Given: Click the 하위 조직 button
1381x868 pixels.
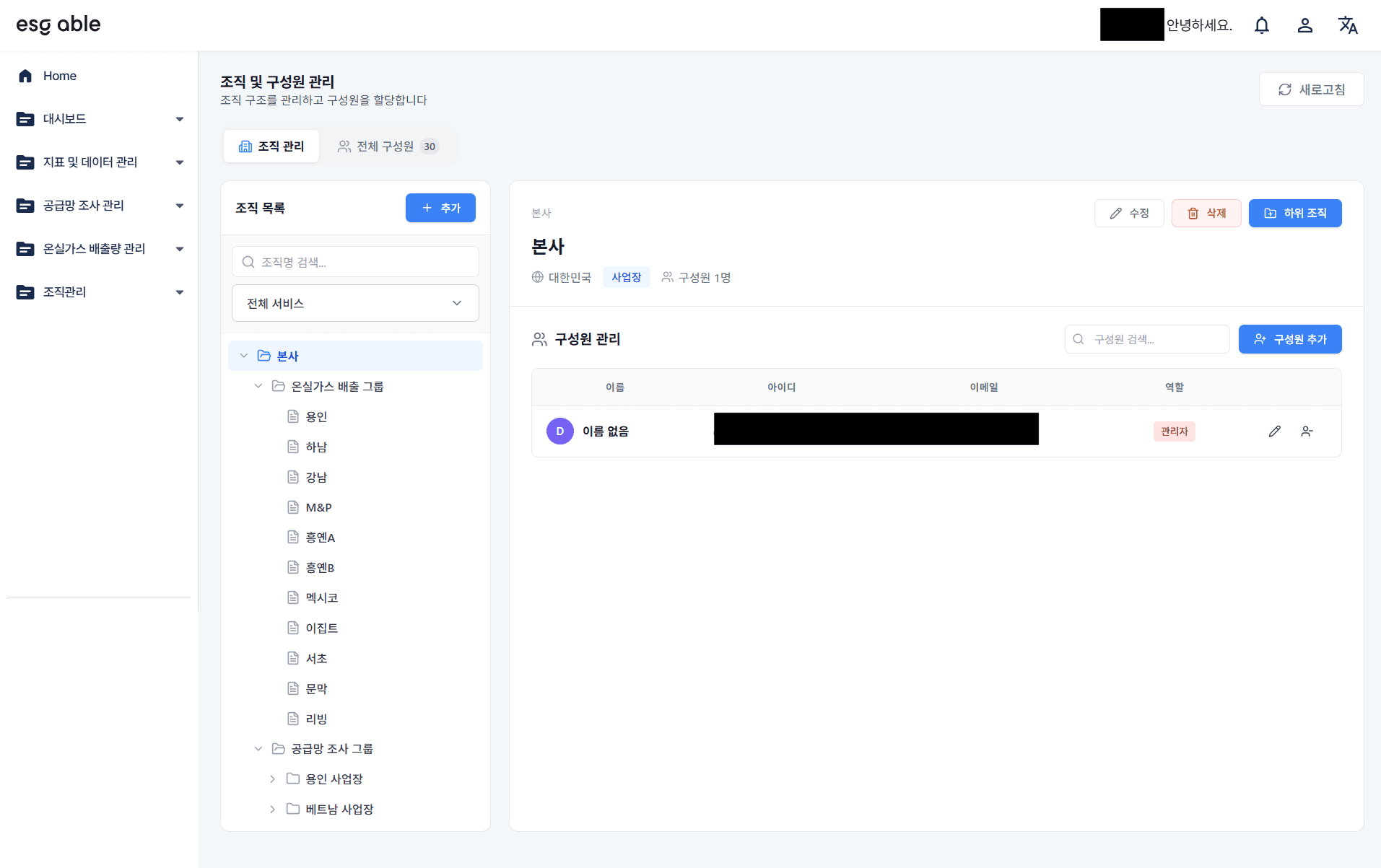Looking at the screenshot, I should (x=1295, y=213).
